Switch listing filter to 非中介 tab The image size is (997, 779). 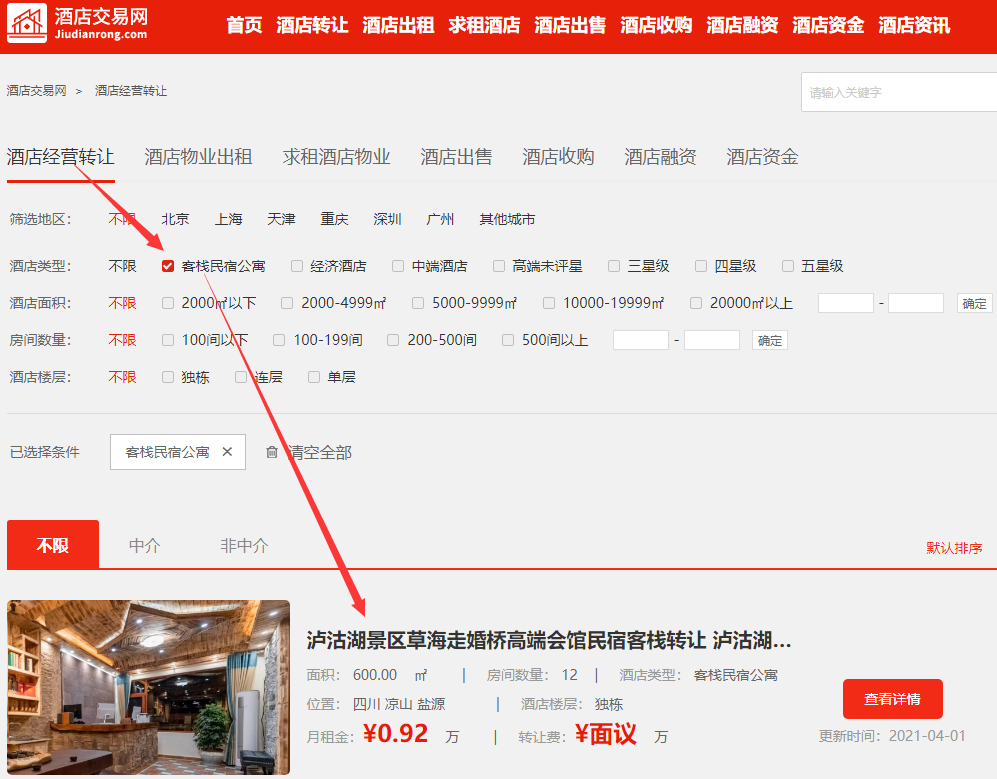point(244,546)
